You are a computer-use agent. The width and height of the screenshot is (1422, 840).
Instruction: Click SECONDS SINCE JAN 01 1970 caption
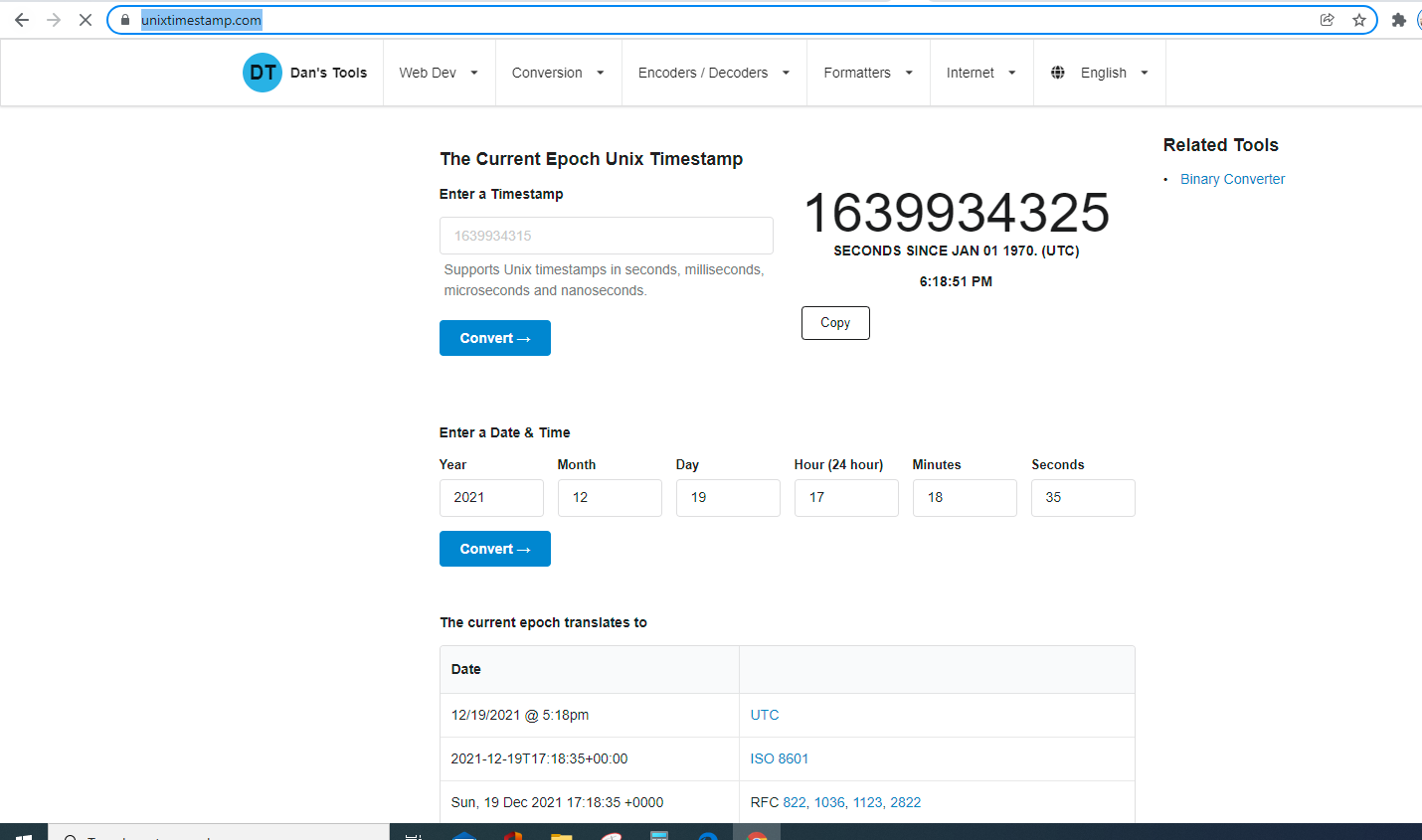[957, 251]
